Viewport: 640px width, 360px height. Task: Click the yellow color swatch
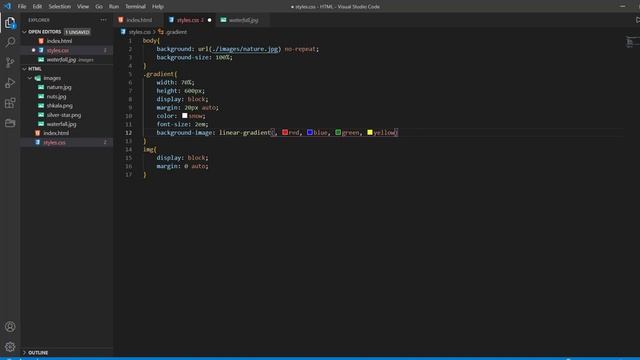(x=370, y=133)
